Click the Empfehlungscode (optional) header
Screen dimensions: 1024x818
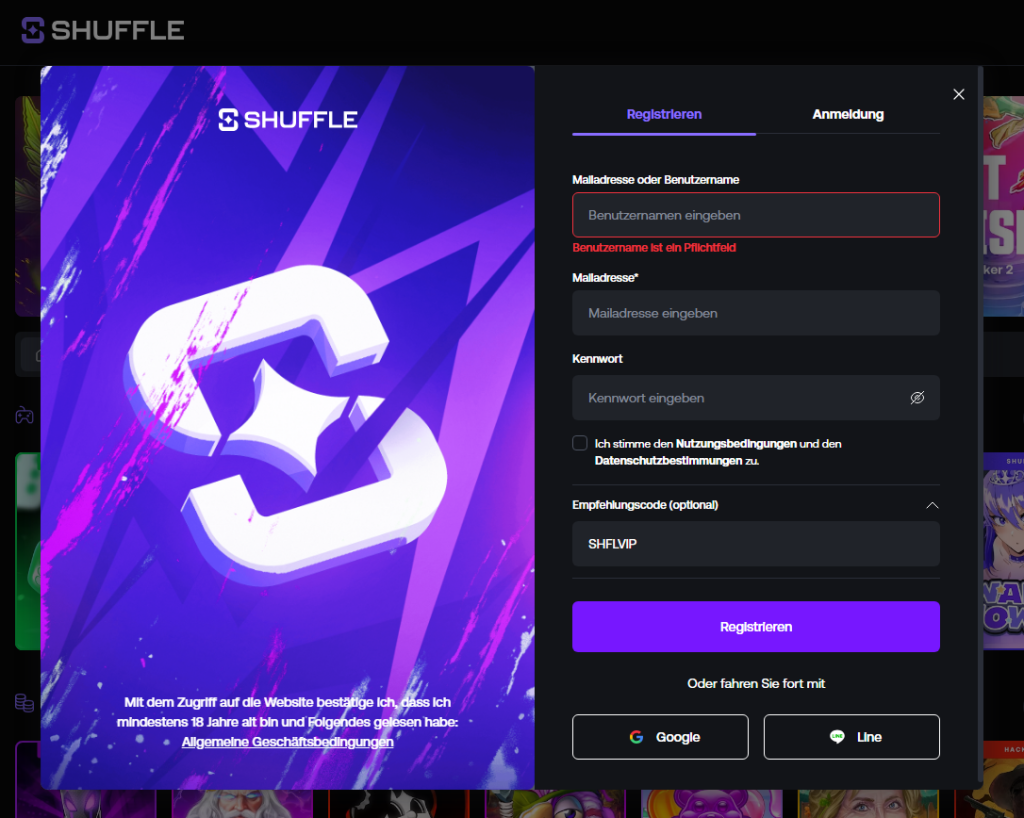click(x=645, y=505)
